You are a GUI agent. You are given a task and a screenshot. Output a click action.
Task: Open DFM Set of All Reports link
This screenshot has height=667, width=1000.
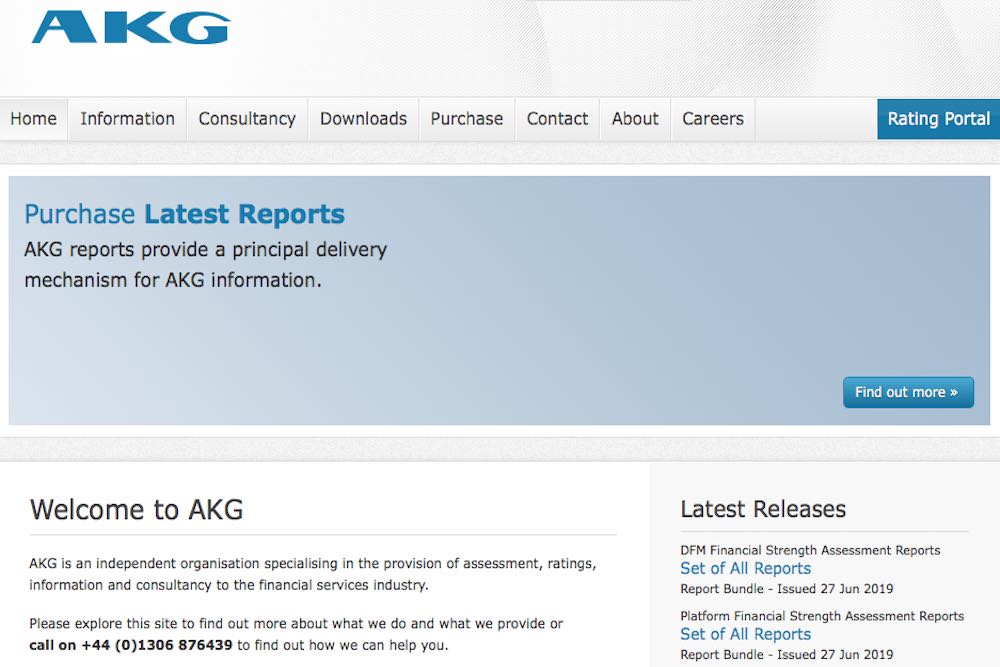tap(745, 569)
